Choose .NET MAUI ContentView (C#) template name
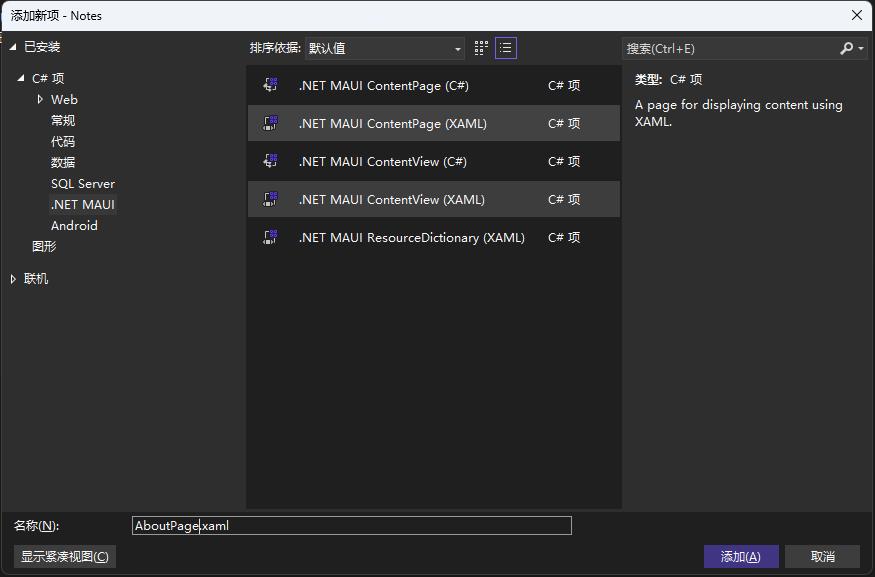This screenshot has width=875, height=577. coord(382,161)
